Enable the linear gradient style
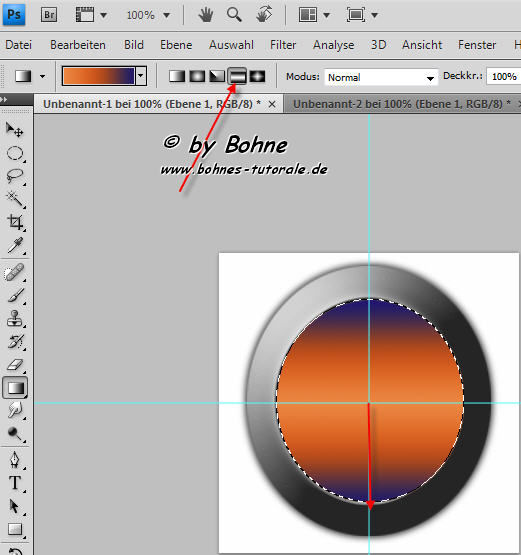521x555 pixels. 177,76
